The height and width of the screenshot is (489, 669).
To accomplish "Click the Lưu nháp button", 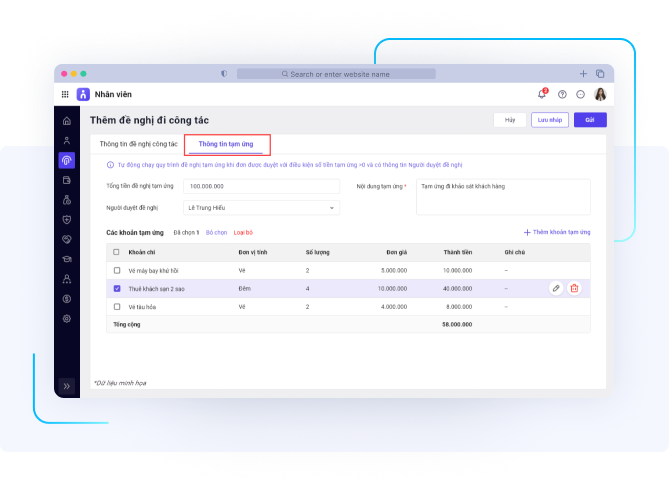I will 548,120.
